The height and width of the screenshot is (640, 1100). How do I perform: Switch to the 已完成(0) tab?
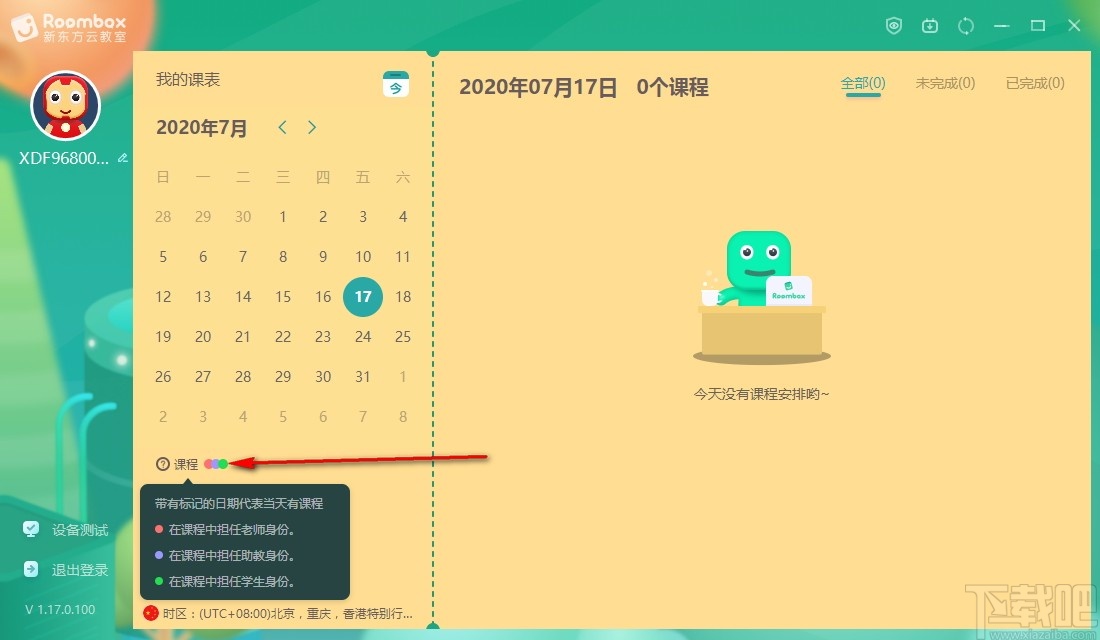coord(1034,84)
